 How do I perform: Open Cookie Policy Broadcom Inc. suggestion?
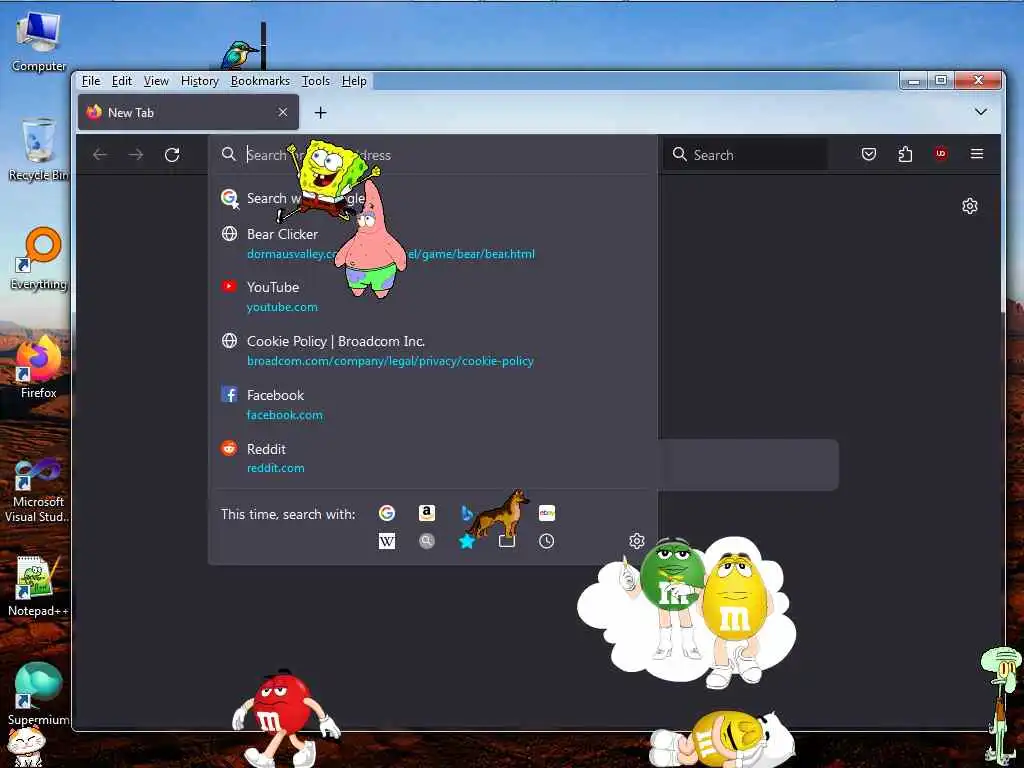point(433,351)
